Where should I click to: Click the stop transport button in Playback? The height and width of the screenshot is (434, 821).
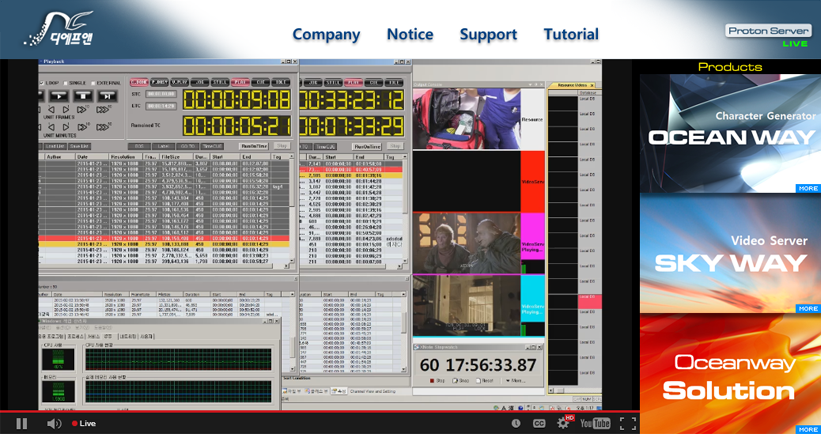click(83, 96)
